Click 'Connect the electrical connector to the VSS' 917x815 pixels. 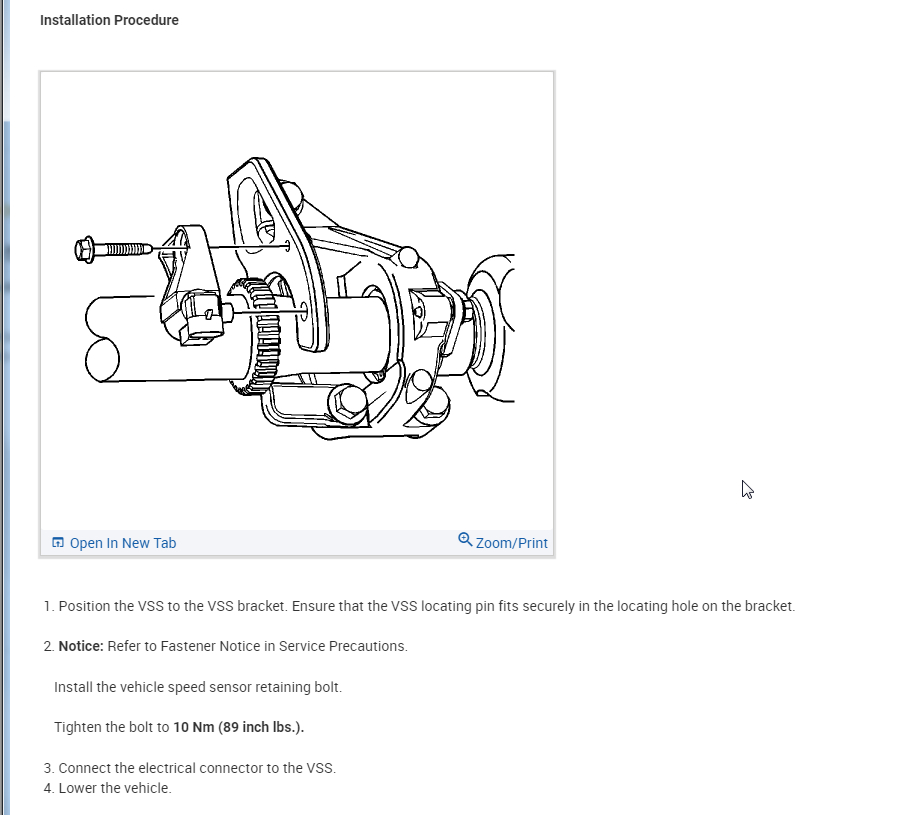pyautogui.click(x=197, y=768)
